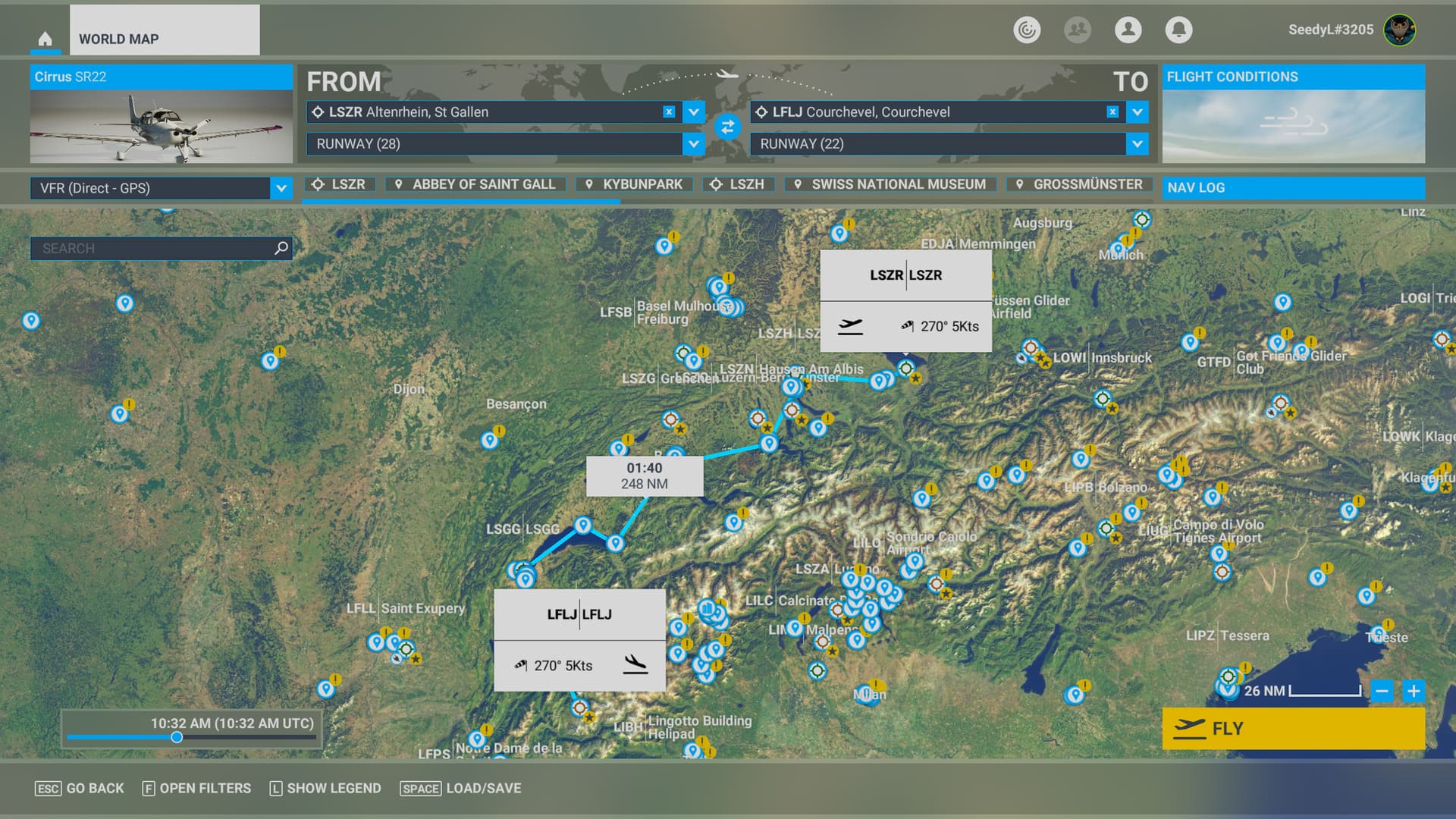Clear the LSZR departure airport
This screenshot has width=1456, height=819.
(668, 112)
